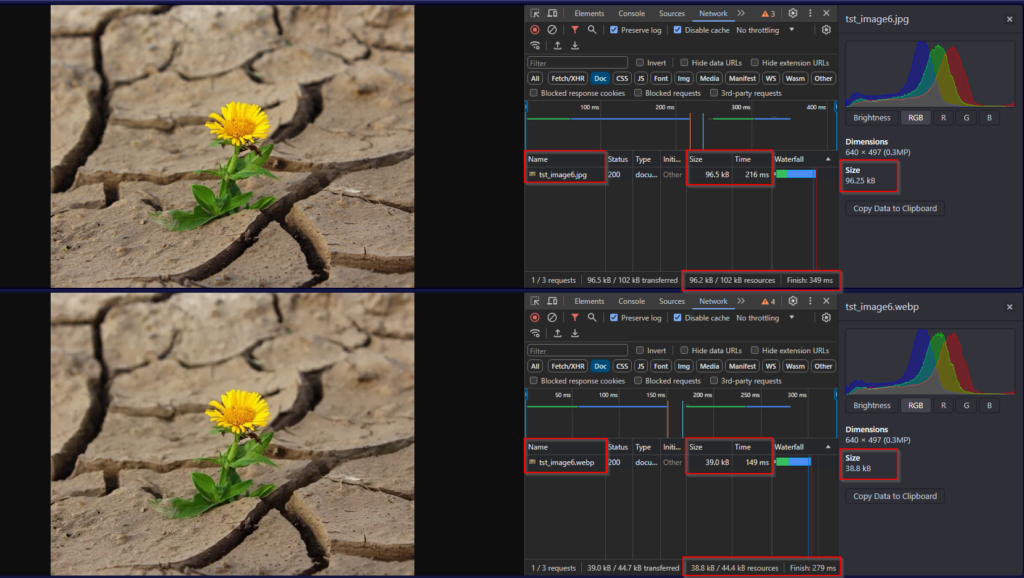Select Fetch/XHR type filter in webp DevTools
This screenshot has height=578, width=1024.
point(568,366)
